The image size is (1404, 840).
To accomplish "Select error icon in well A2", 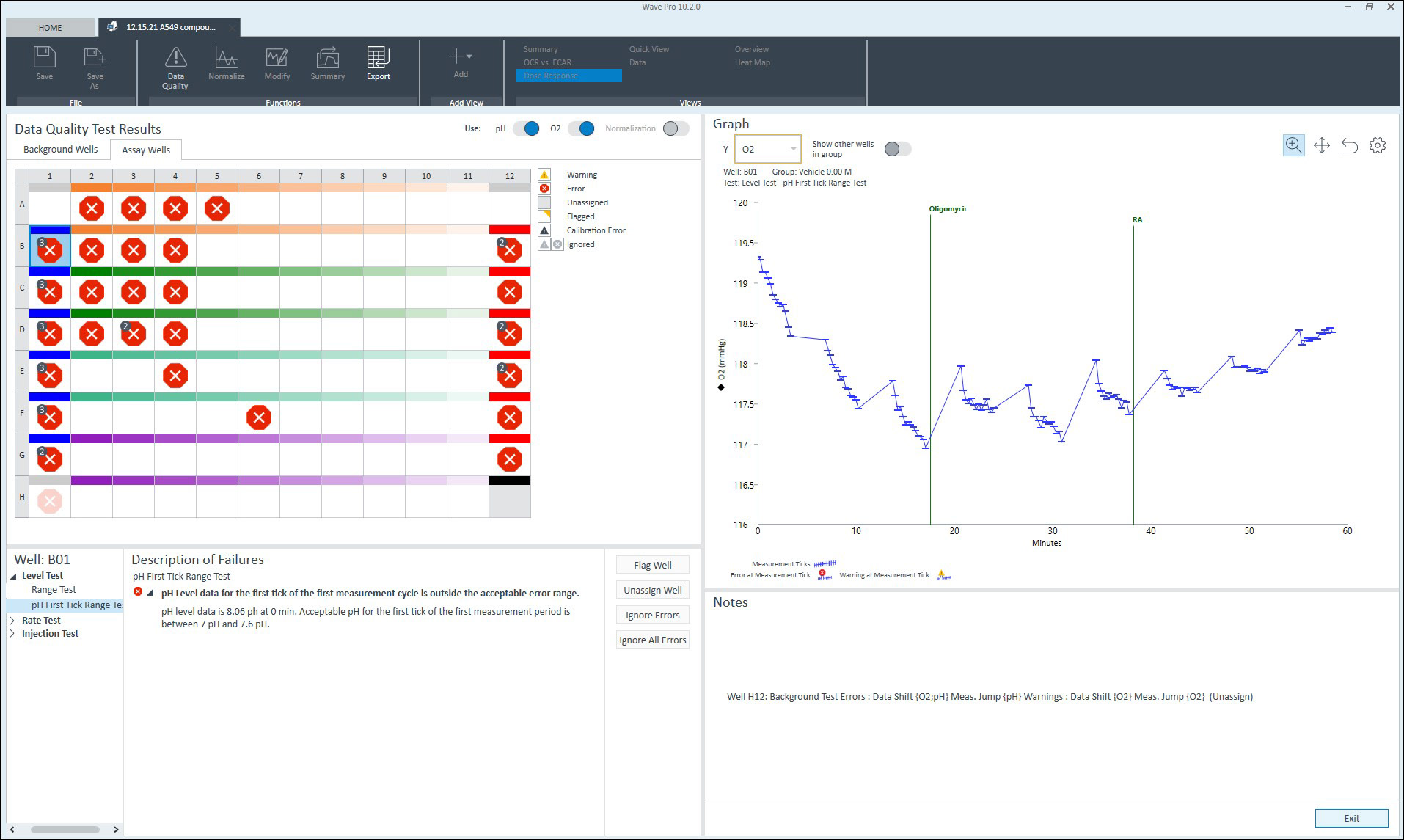I will click(92, 209).
